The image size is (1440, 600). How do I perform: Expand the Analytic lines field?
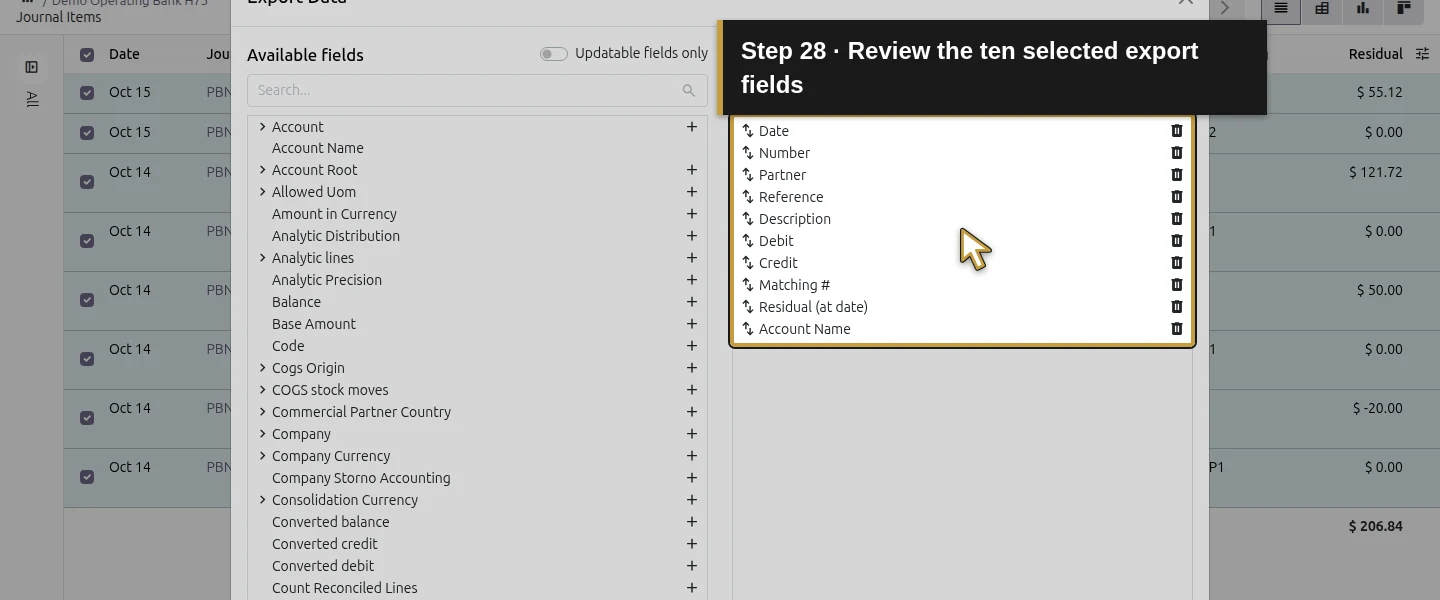click(262, 258)
